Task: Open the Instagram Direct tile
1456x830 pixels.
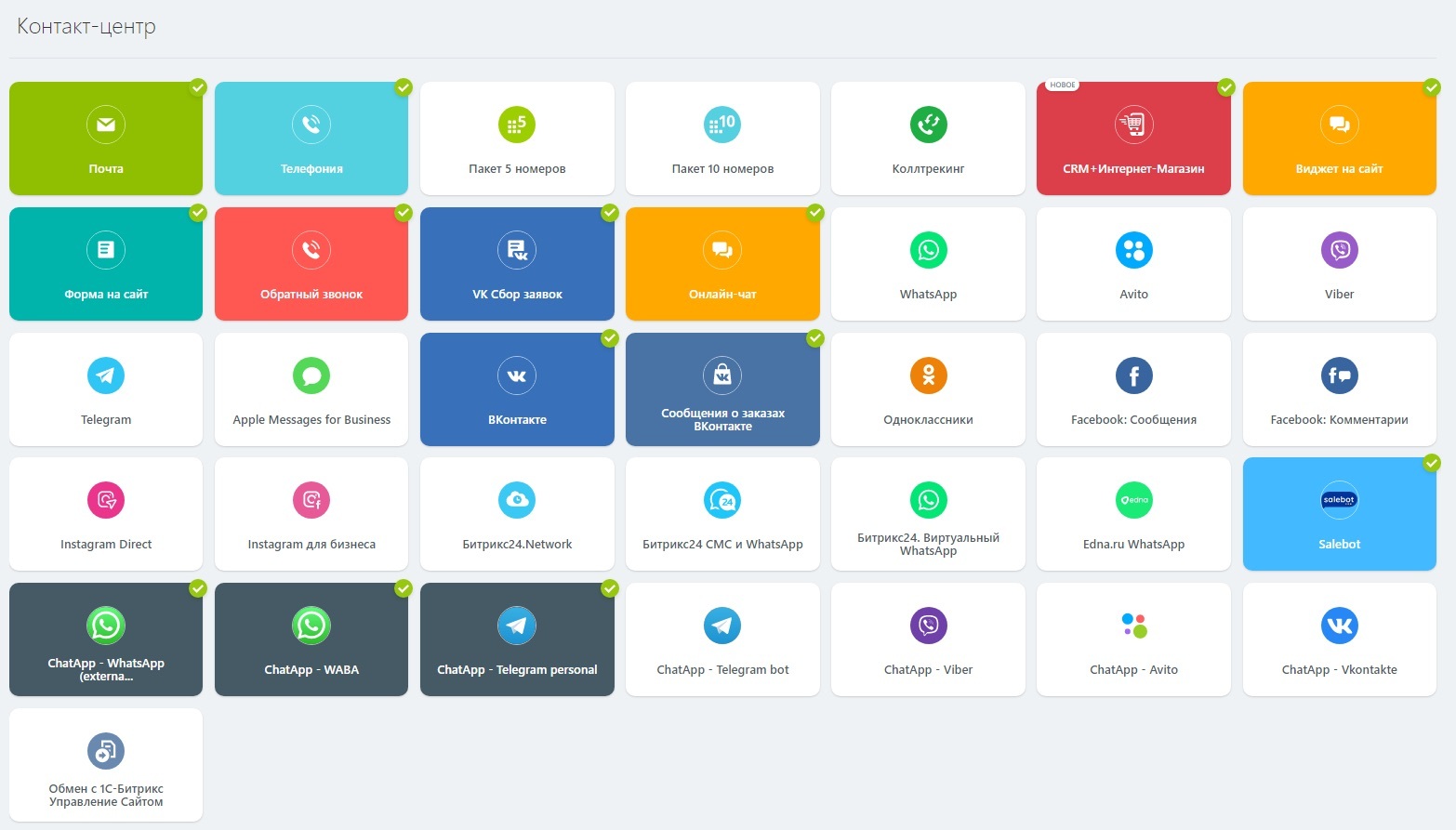Action: click(106, 514)
